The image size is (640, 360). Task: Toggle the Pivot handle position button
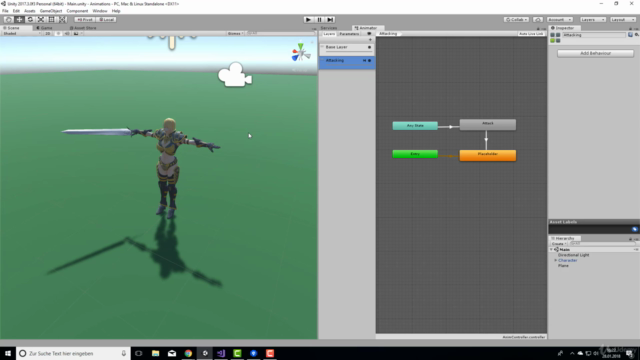(84, 20)
